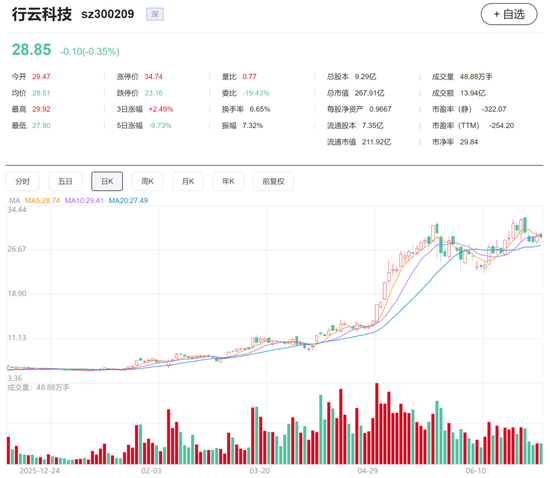
Task: Switch to the 月K monthly view
Action: (x=188, y=181)
